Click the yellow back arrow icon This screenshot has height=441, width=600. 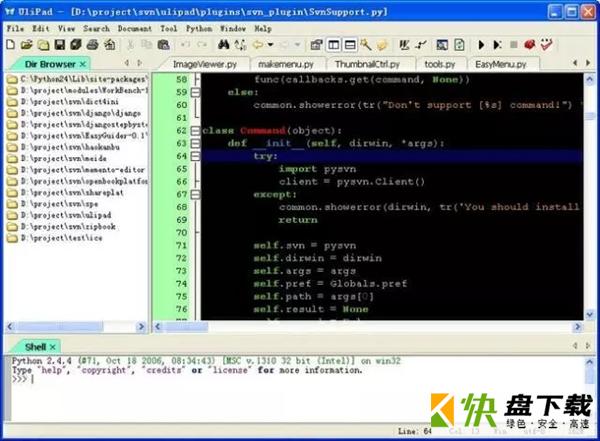pos(258,45)
